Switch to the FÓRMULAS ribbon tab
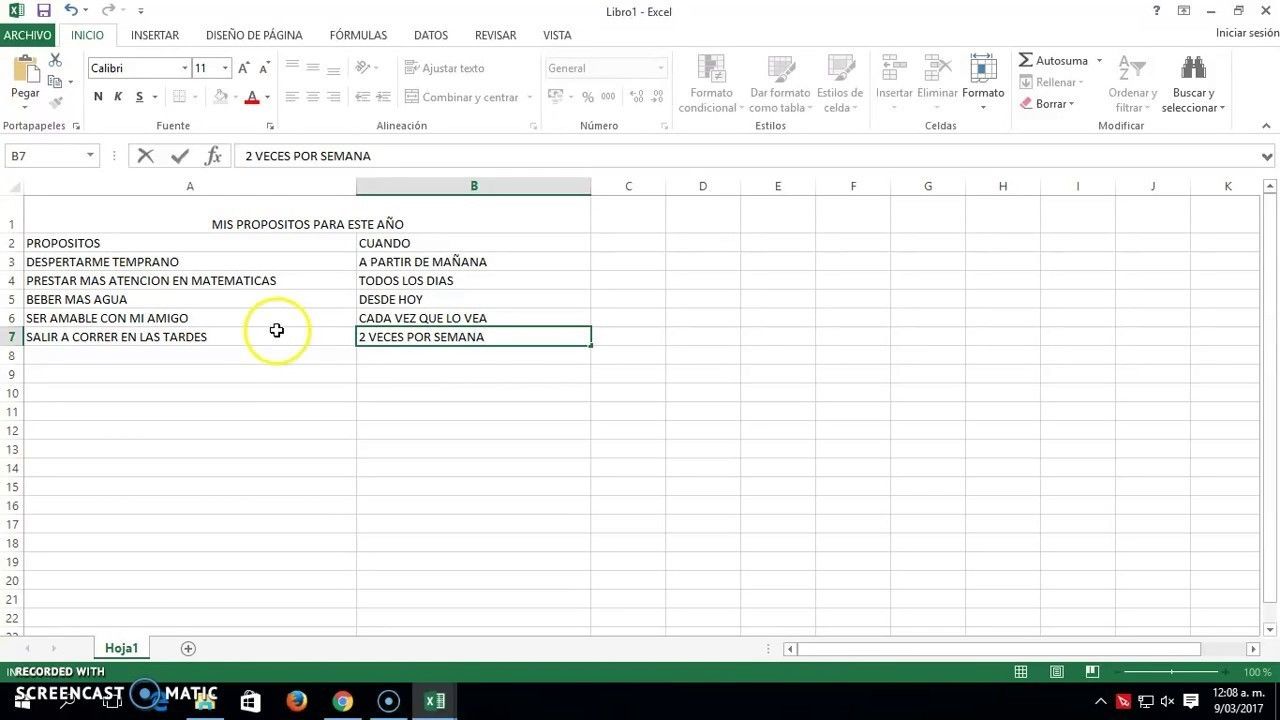 coord(358,35)
